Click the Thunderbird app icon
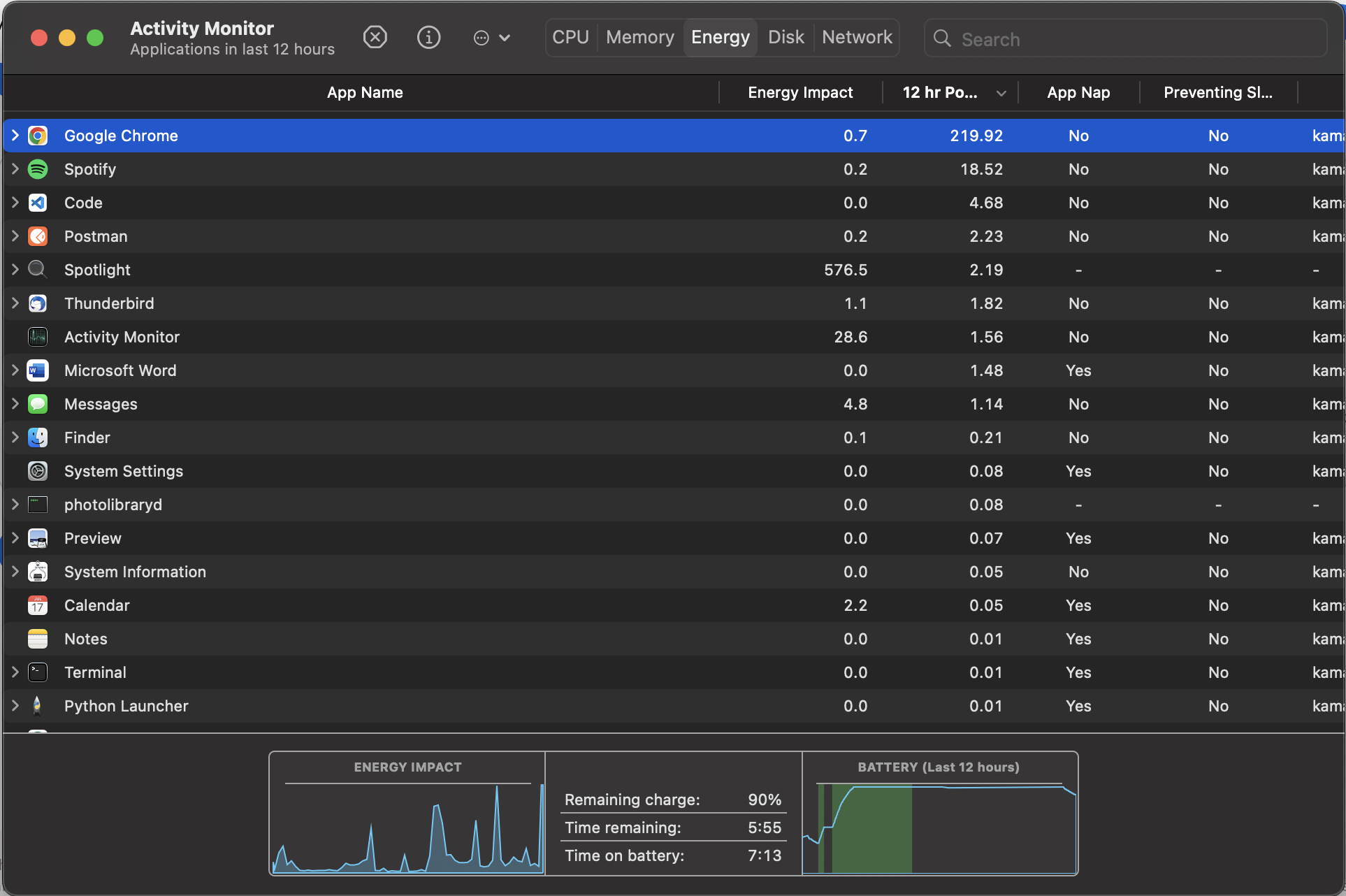This screenshot has height=896, width=1346. tap(38, 303)
